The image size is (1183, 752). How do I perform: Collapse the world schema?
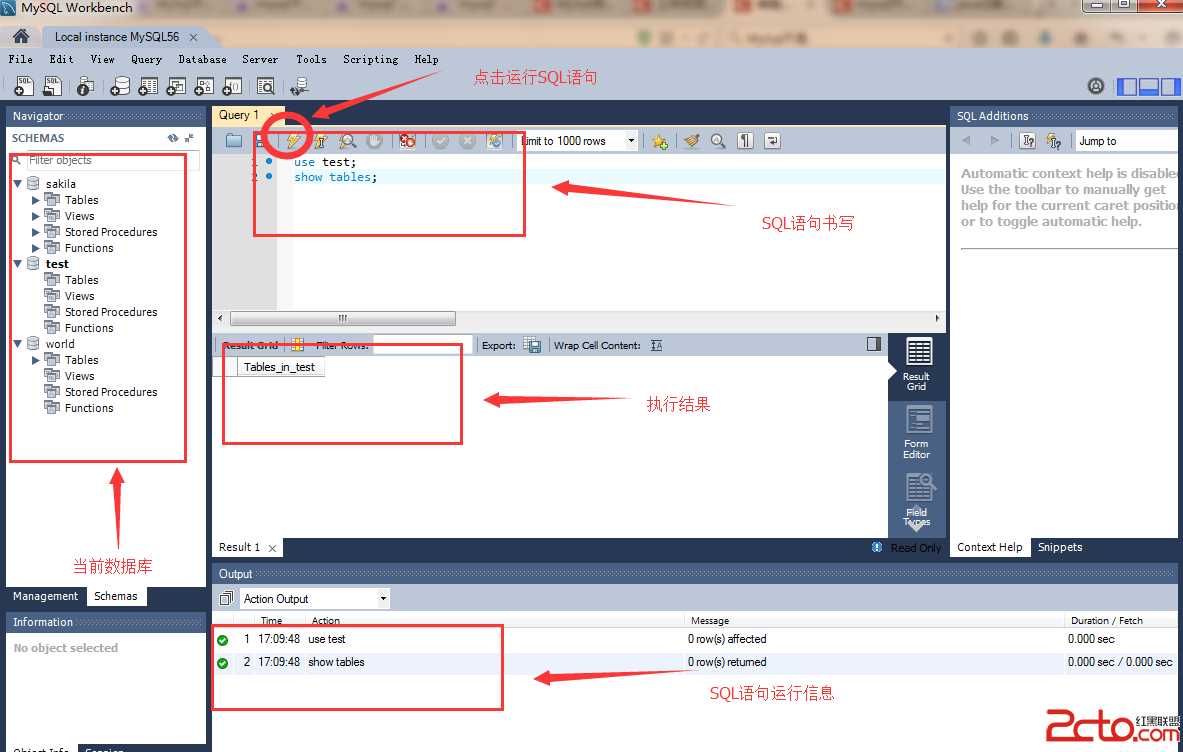click(18, 344)
